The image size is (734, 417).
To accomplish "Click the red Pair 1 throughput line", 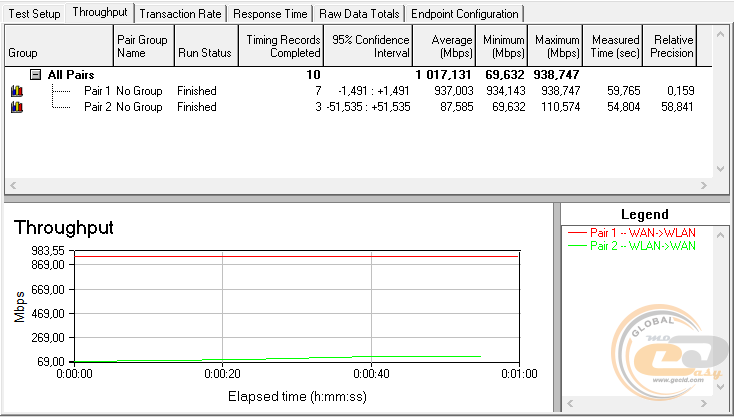I will [x=296, y=256].
